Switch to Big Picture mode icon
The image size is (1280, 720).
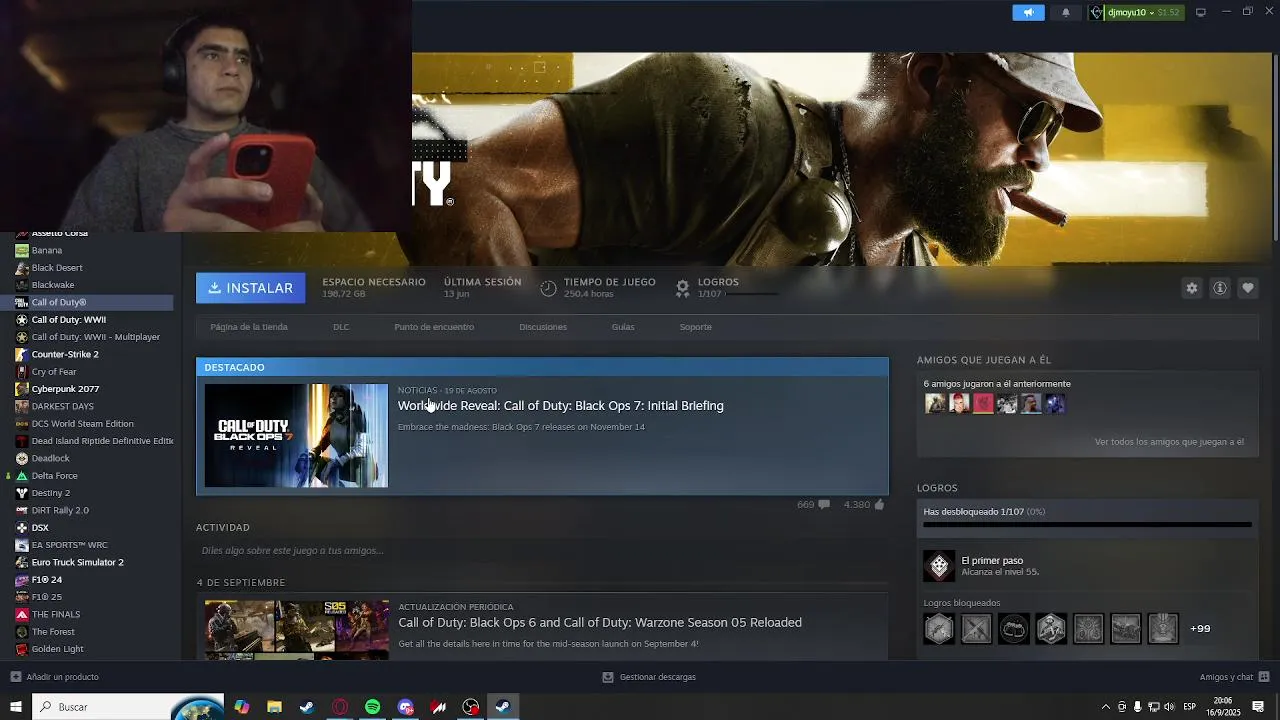[x=1201, y=12]
